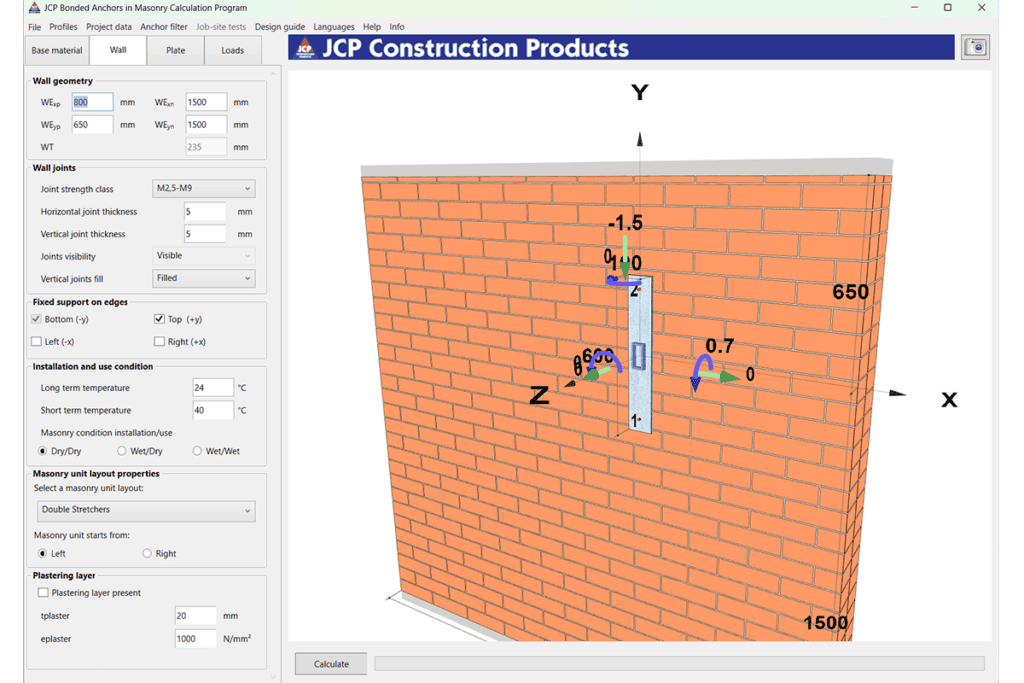Click the JCP app icon in title bar
Image resolution: width=1024 pixels, height=683 pixels.
click(x=34, y=8)
